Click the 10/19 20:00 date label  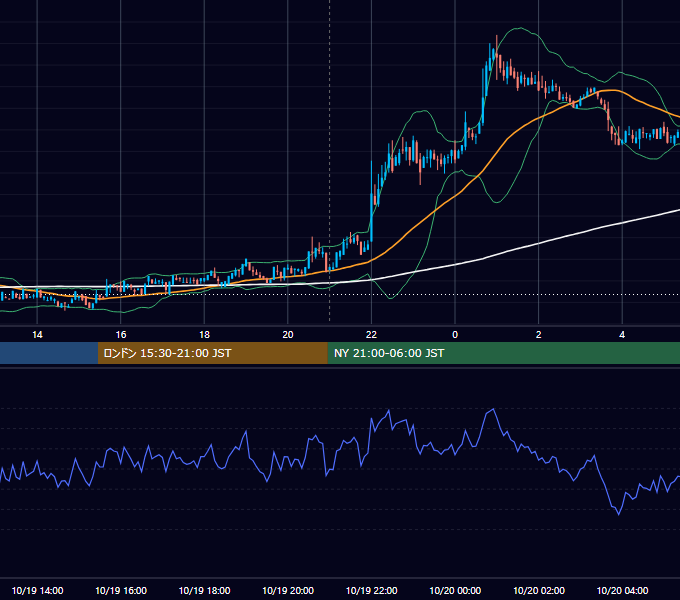coord(288,590)
